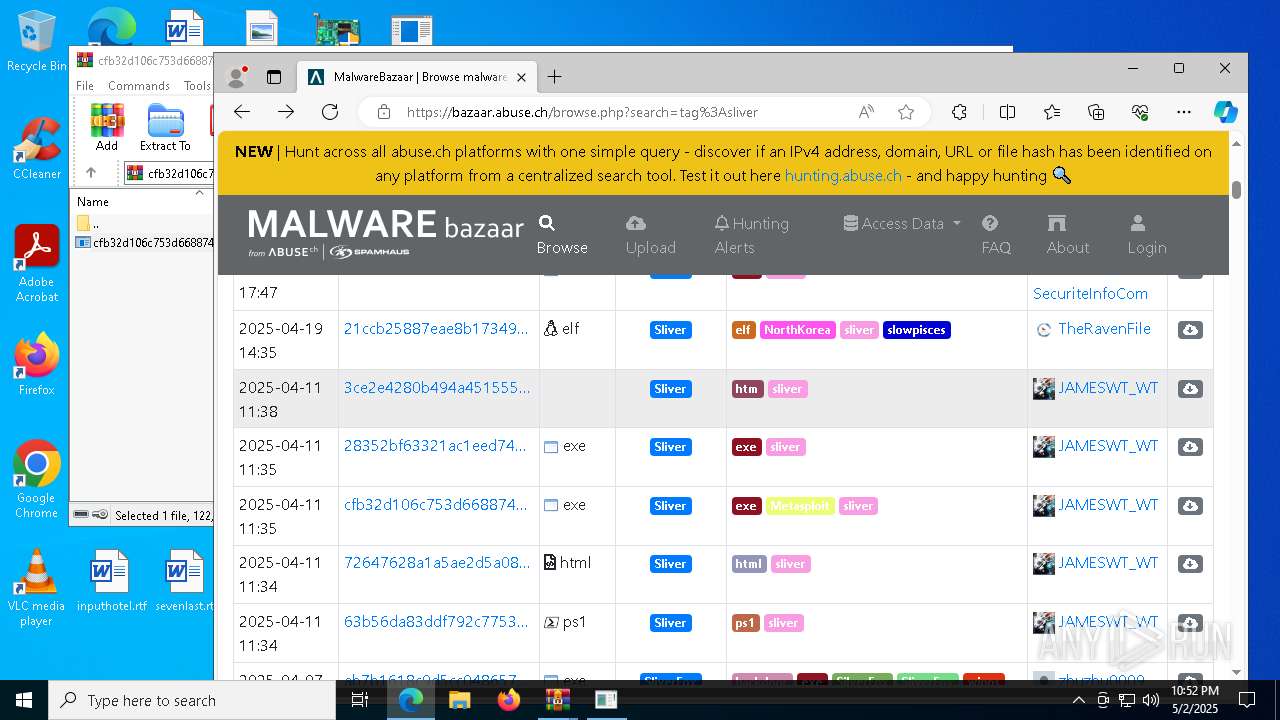
Task: Open hunting.abuse.ch link in banner
Action: (843, 175)
